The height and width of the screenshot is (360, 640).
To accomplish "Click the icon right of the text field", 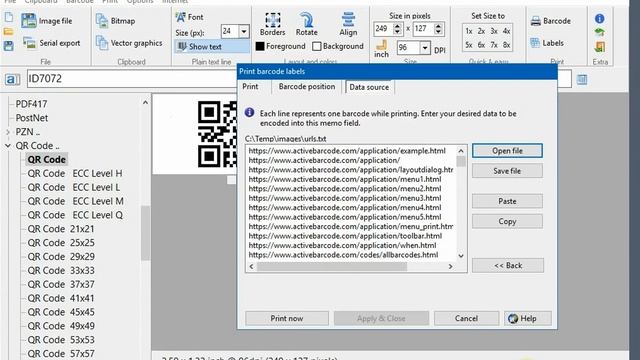I will coord(582,80).
